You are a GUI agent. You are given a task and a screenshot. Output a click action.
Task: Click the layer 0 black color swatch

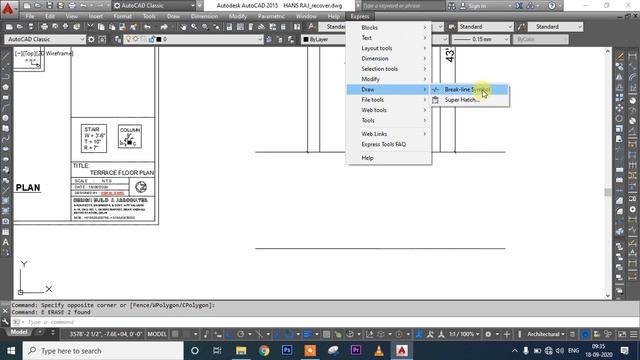[x=159, y=39]
